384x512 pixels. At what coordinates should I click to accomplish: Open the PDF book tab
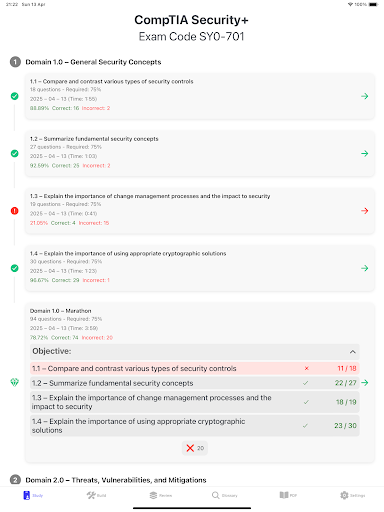(x=288, y=495)
